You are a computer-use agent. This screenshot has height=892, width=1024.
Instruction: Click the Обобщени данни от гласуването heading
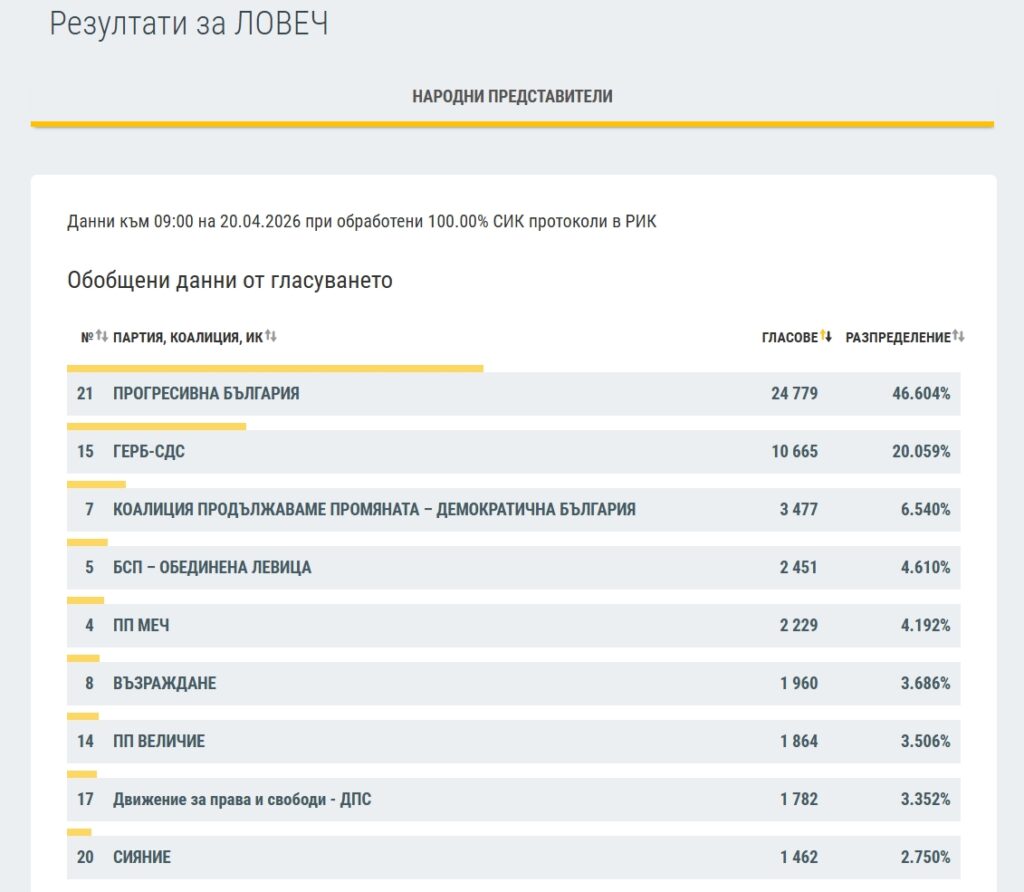pyautogui.click(x=230, y=281)
